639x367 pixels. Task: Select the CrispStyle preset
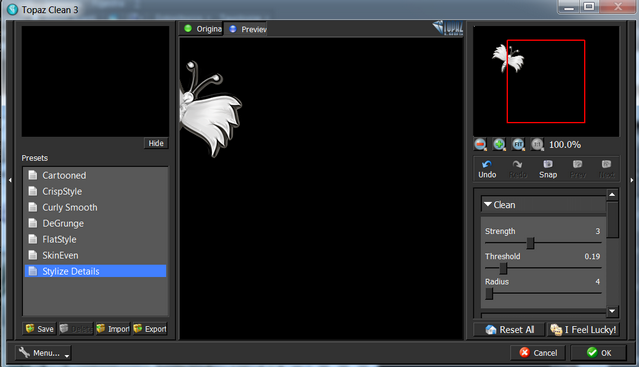pos(95,191)
